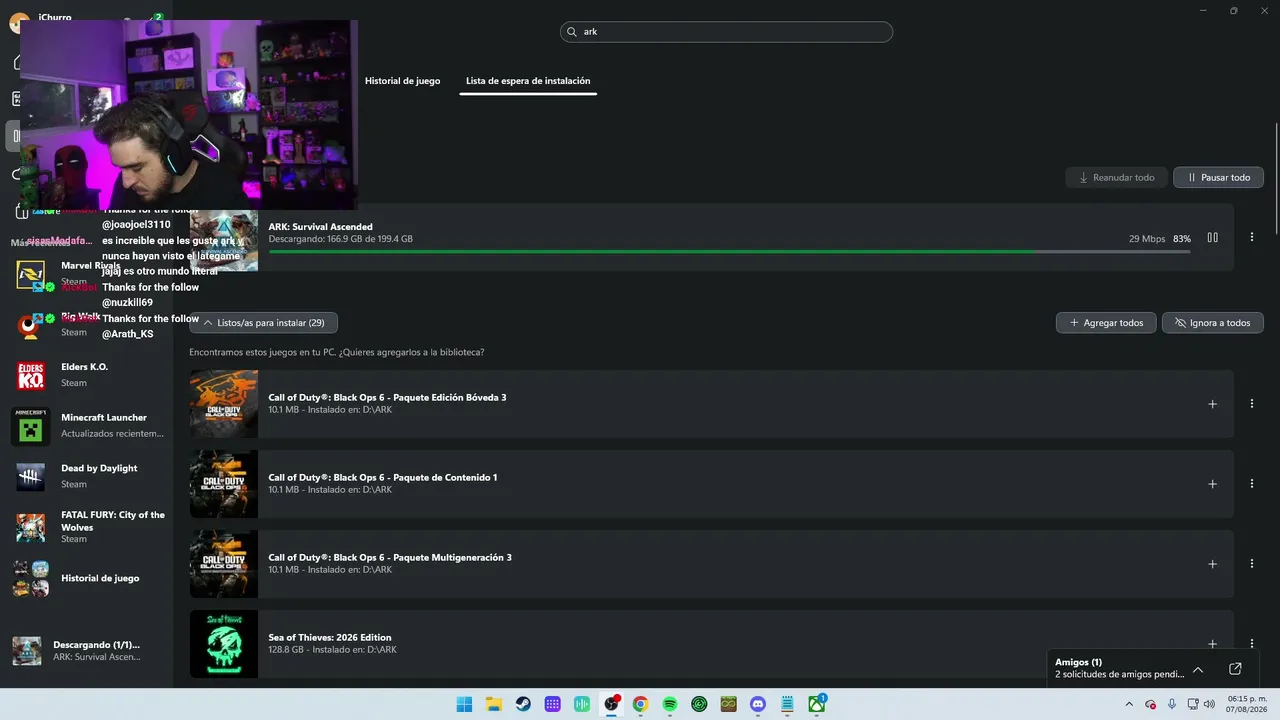
Task: Open options for Paquete Edición Bóveda 3
Action: click(x=1252, y=404)
